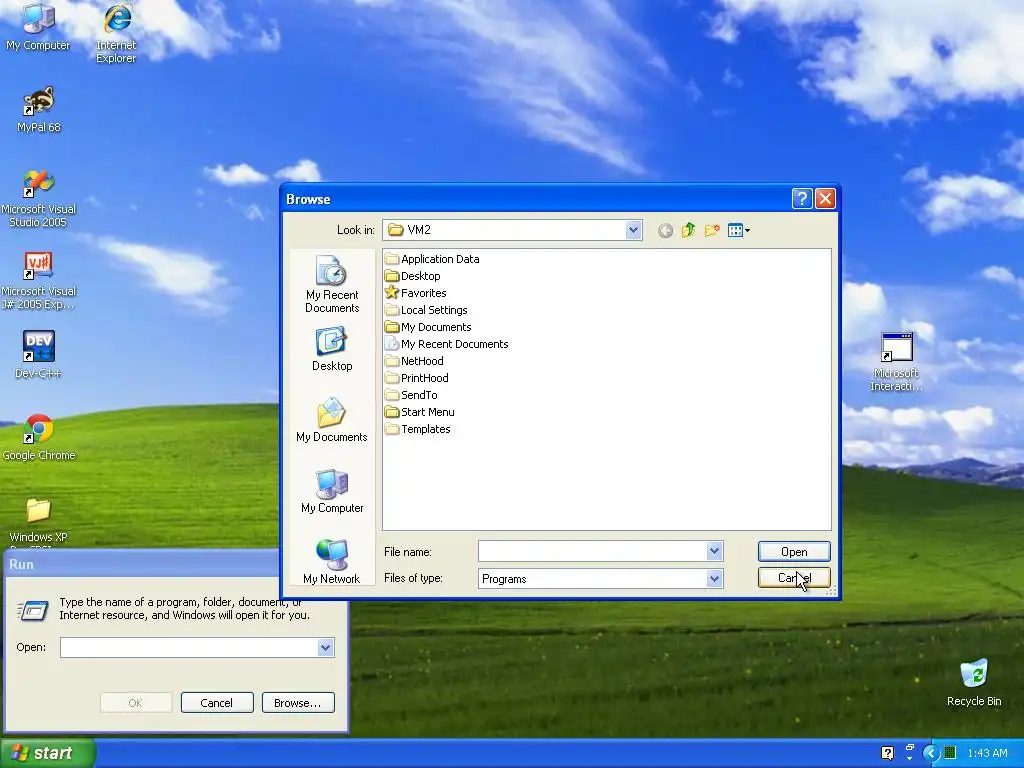Select the Favorites folder

416,293
